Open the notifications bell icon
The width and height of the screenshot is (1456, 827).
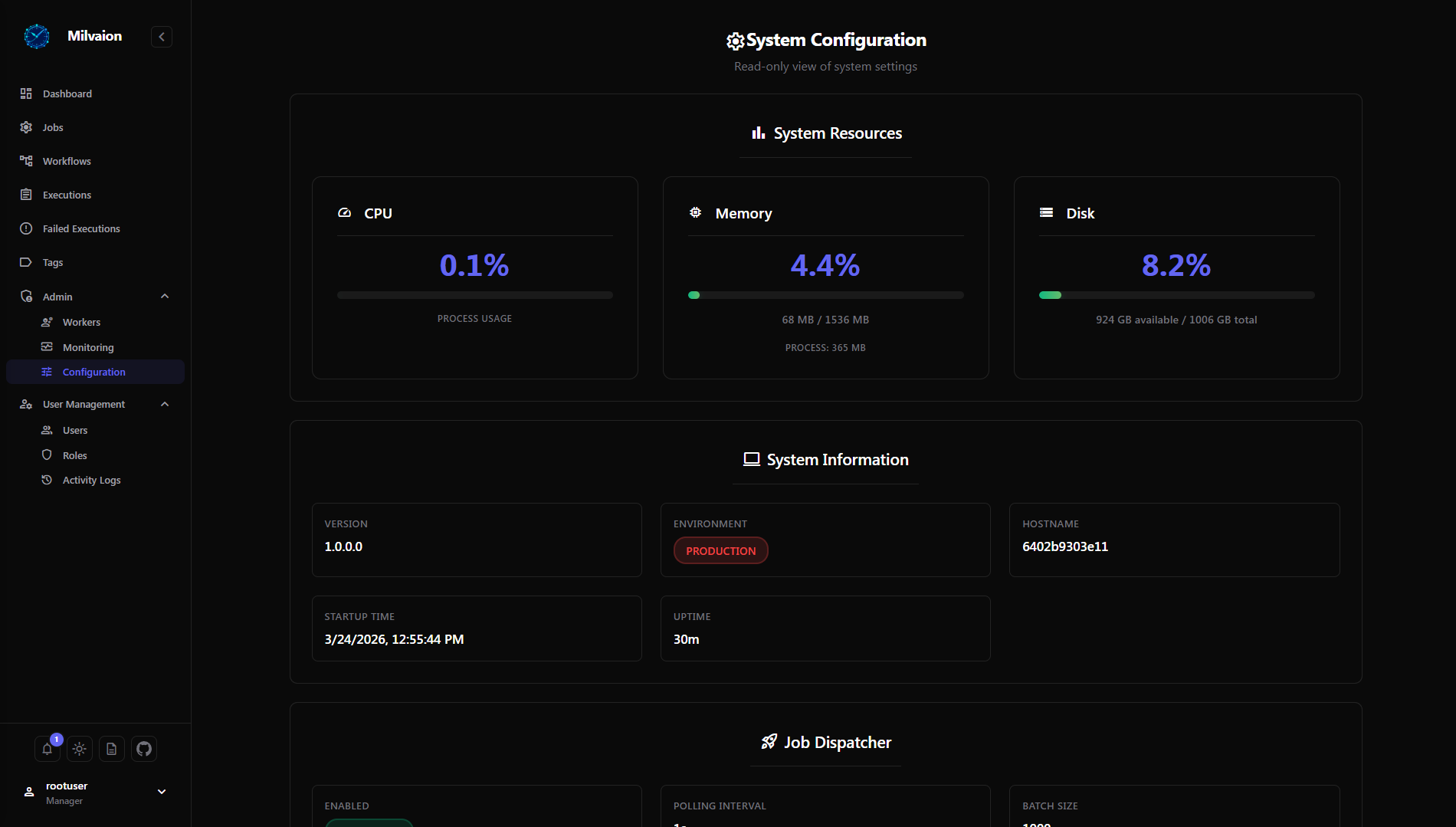[47, 749]
